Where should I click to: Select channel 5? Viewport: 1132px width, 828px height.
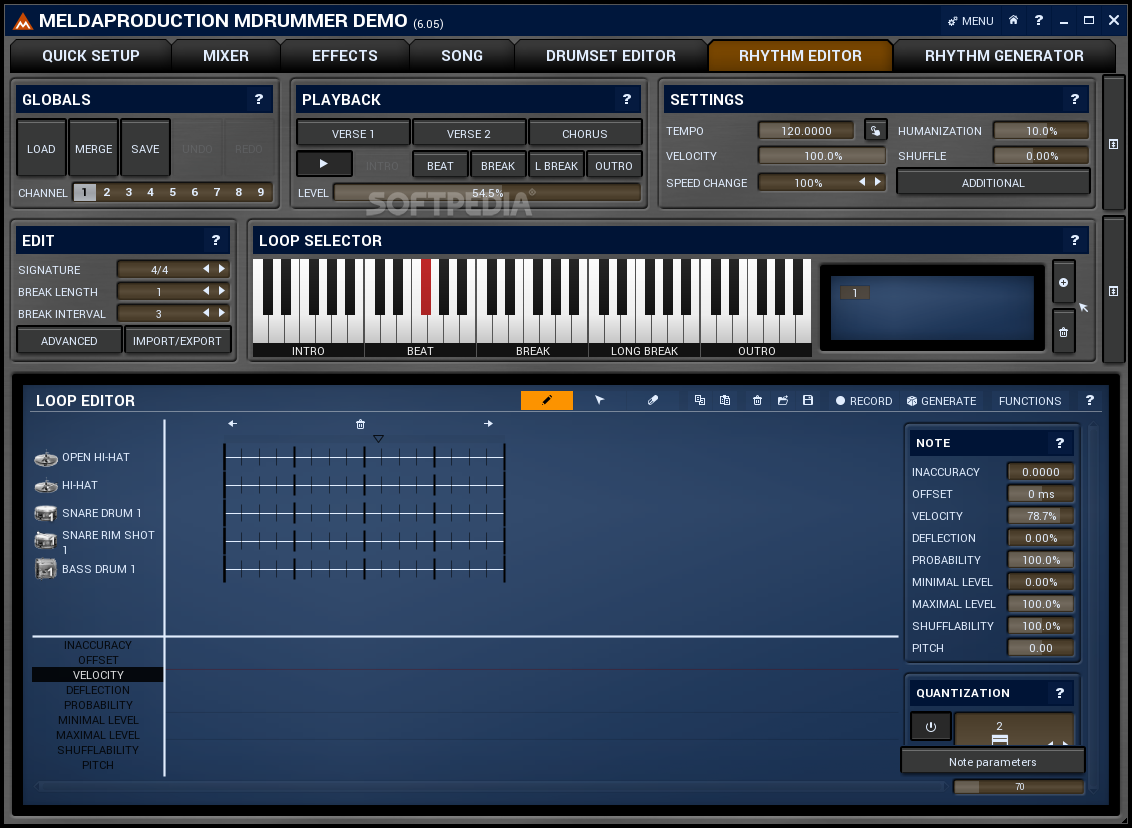(x=173, y=192)
